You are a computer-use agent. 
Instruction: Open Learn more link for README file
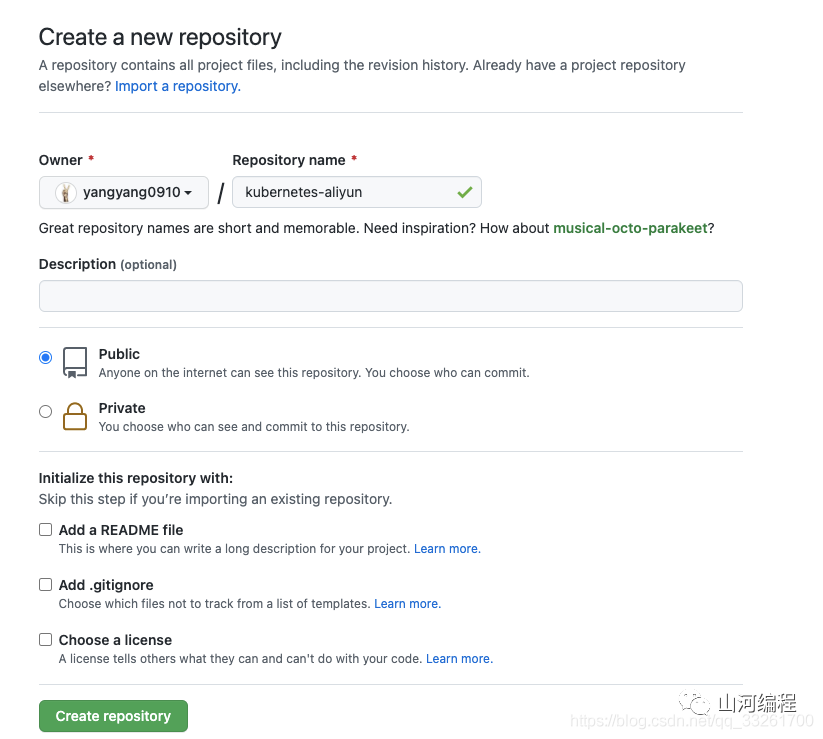(x=447, y=548)
